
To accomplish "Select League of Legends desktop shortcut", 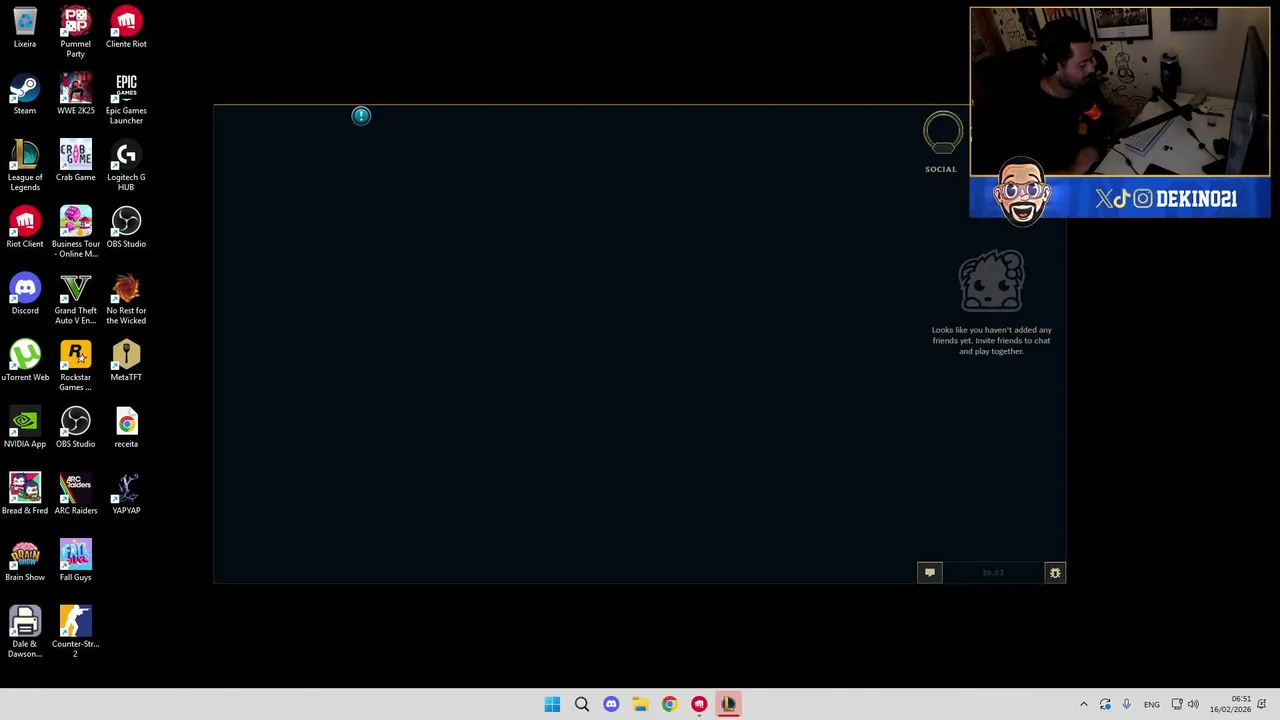I will pos(25,166).
